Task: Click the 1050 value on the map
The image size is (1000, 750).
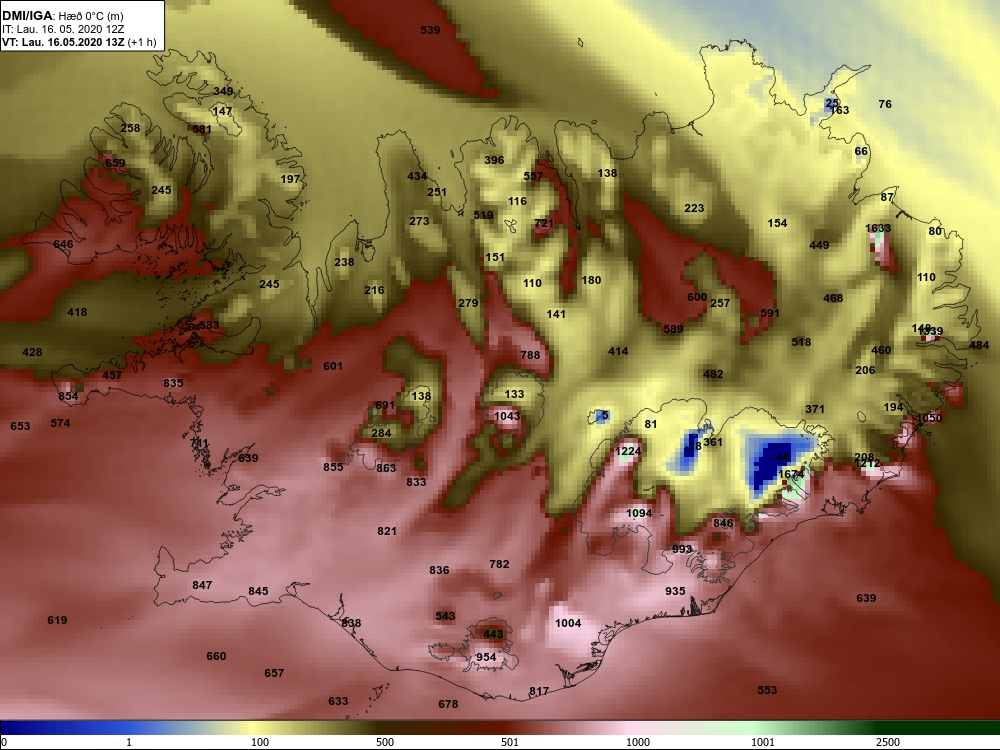Action: [929, 418]
